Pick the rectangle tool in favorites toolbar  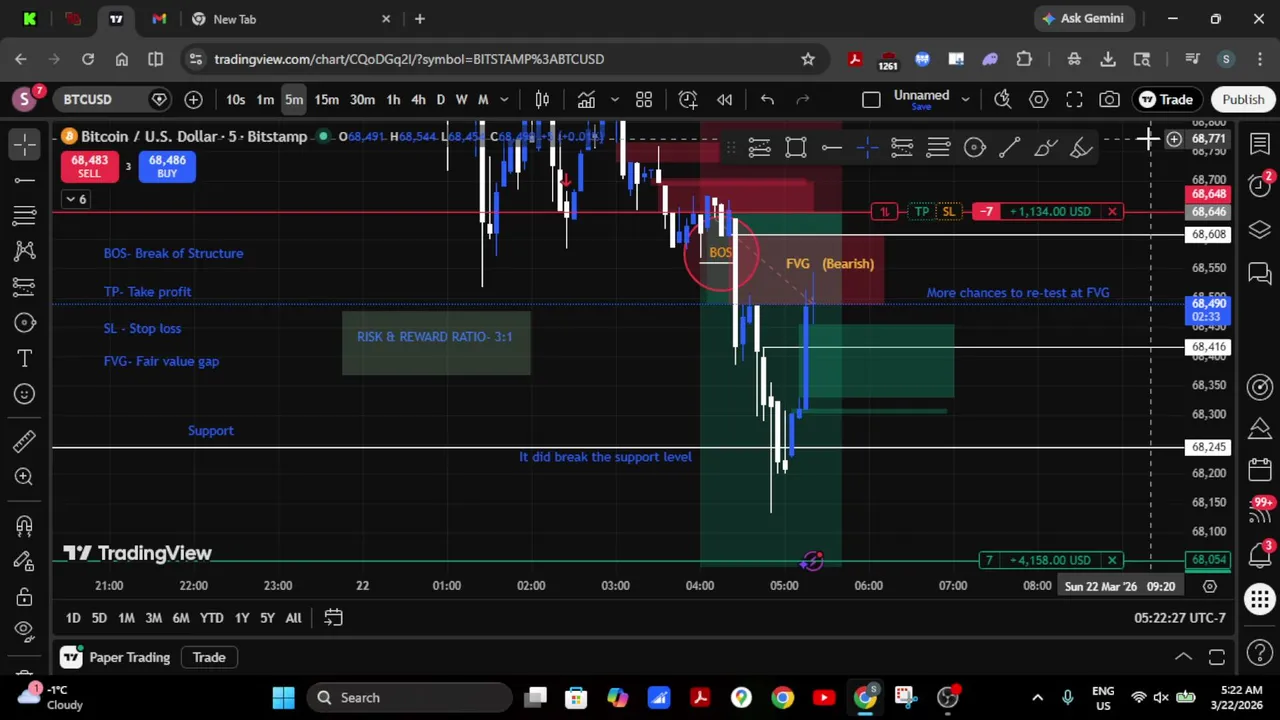click(x=796, y=148)
